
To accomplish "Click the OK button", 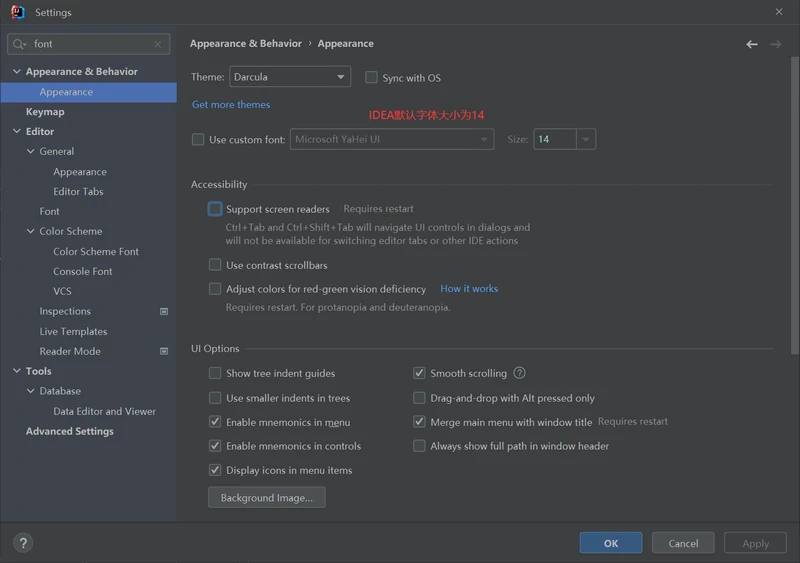I will (x=610, y=543).
